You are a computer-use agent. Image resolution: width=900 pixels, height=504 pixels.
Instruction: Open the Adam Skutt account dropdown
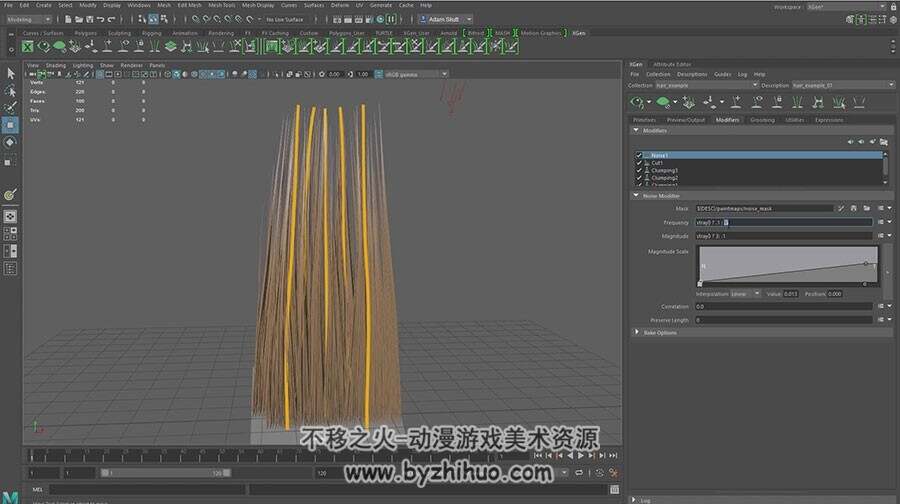tap(446, 20)
